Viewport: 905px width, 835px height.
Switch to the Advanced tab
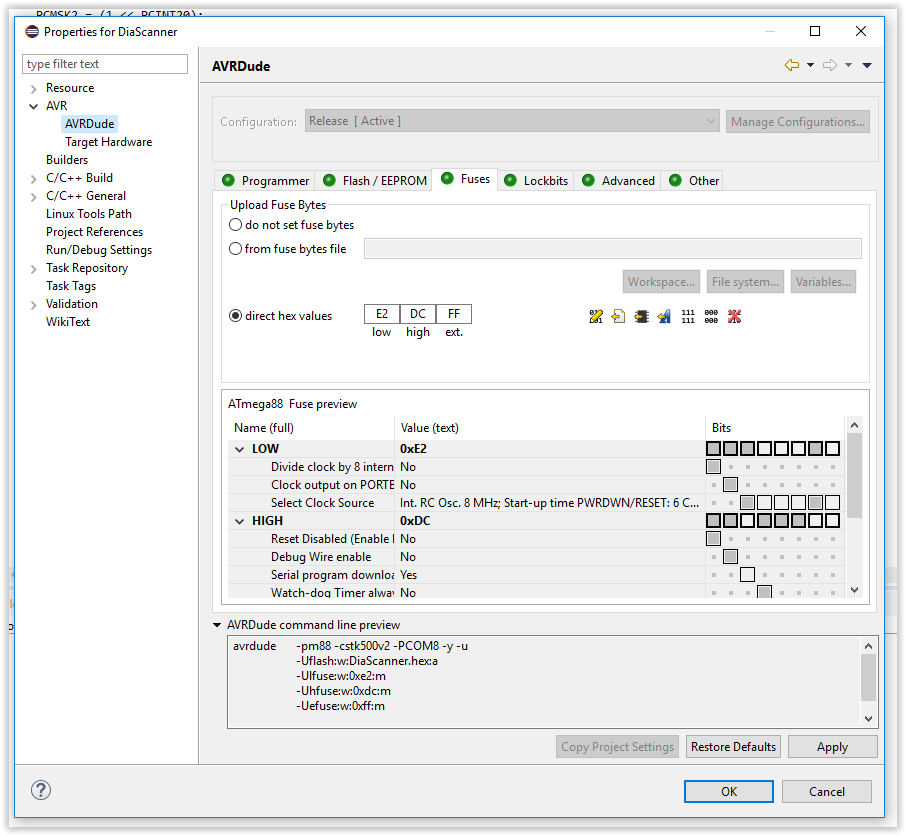[618, 181]
